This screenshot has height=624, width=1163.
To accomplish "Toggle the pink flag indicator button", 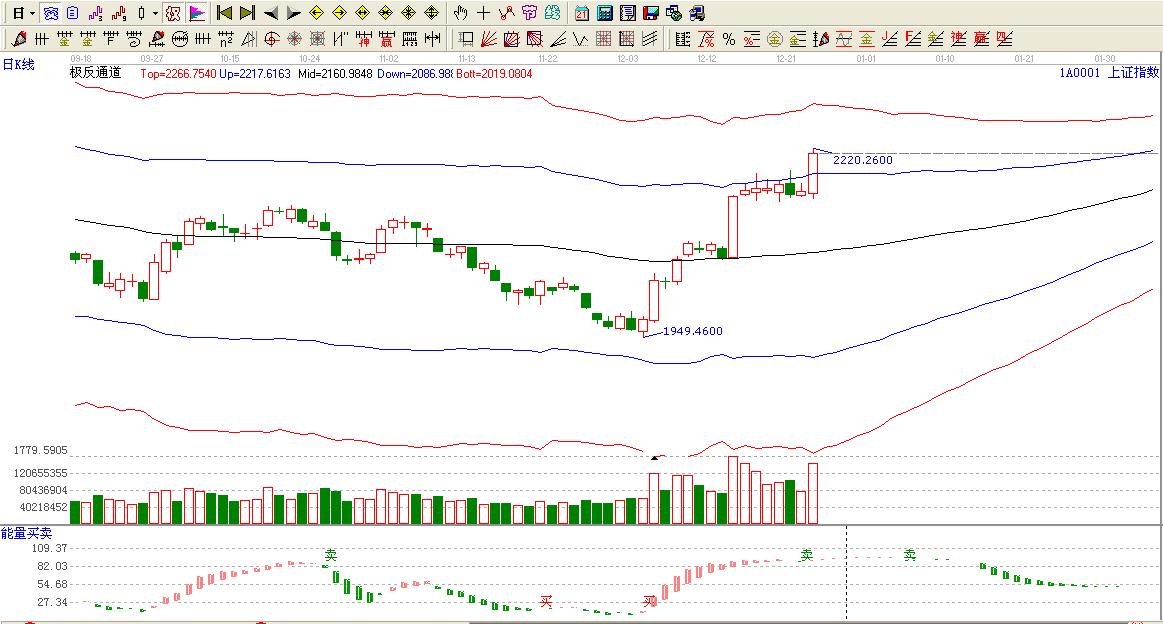I will [x=197, y=13].
